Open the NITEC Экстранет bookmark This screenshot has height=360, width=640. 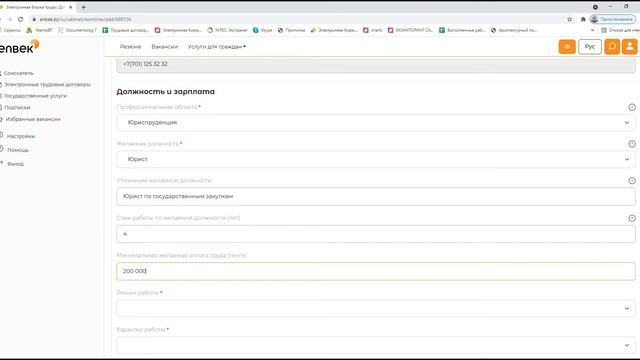pyautogui.click(x=227, y=30)
